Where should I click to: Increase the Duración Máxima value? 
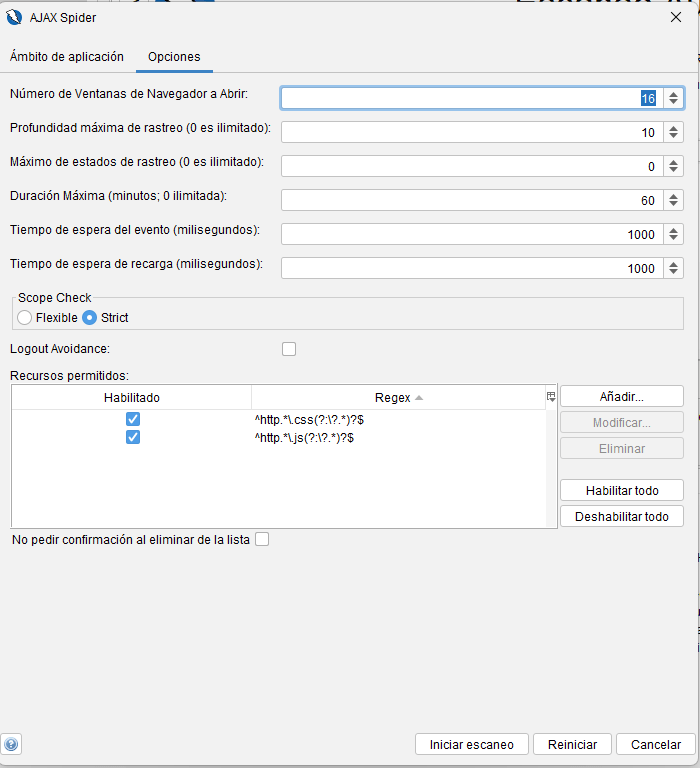click(x=674, y=196)
